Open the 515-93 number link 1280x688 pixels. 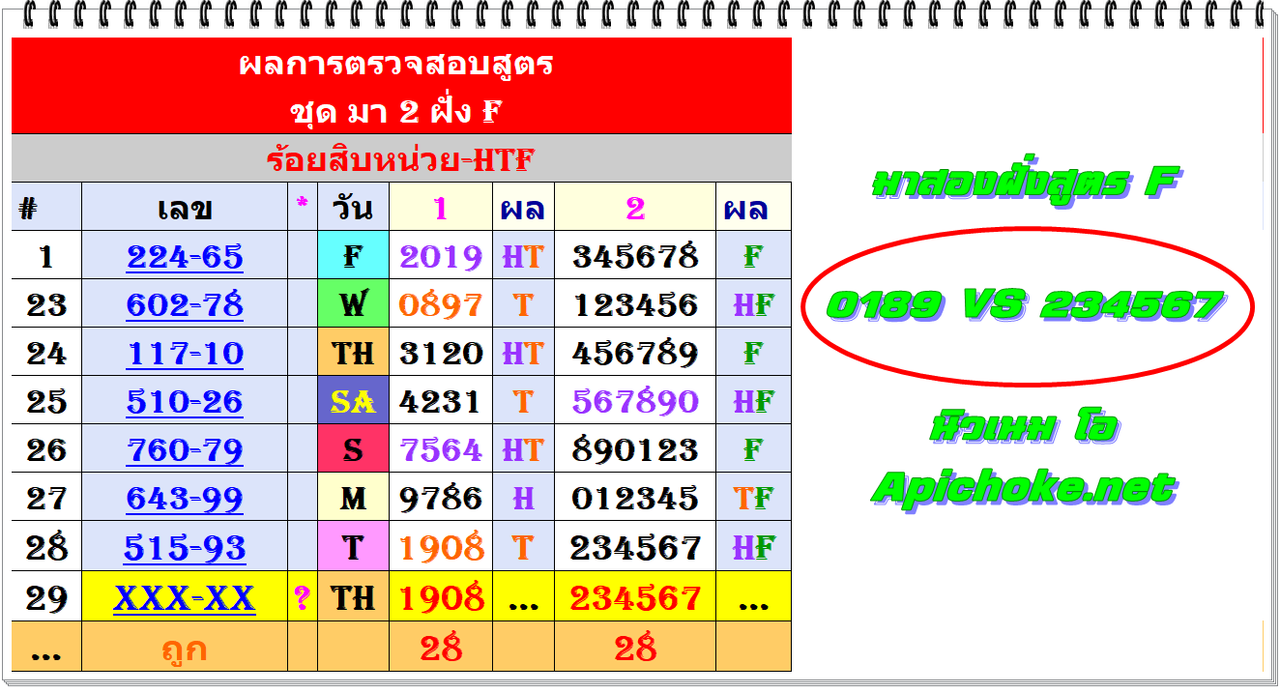tap(185, 548)
